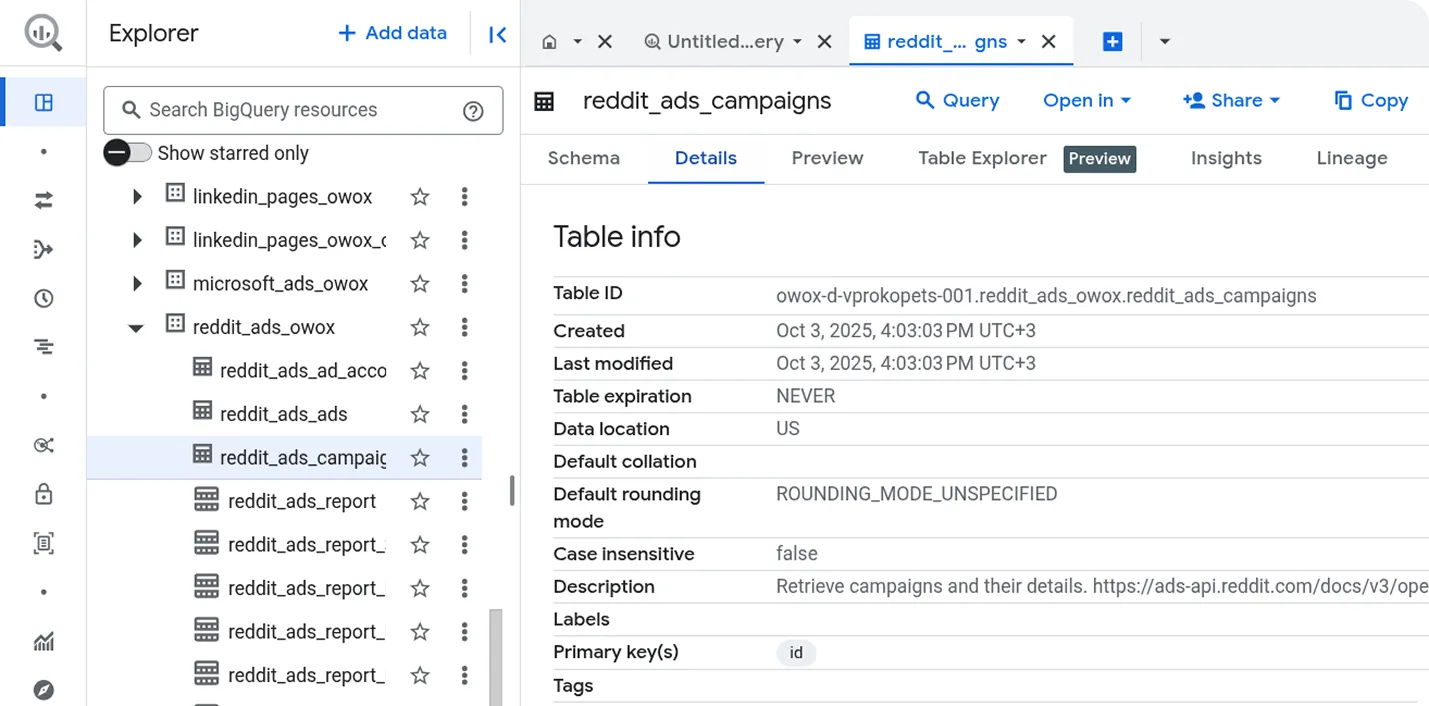Switch to the Preview tab

(827, 158)
